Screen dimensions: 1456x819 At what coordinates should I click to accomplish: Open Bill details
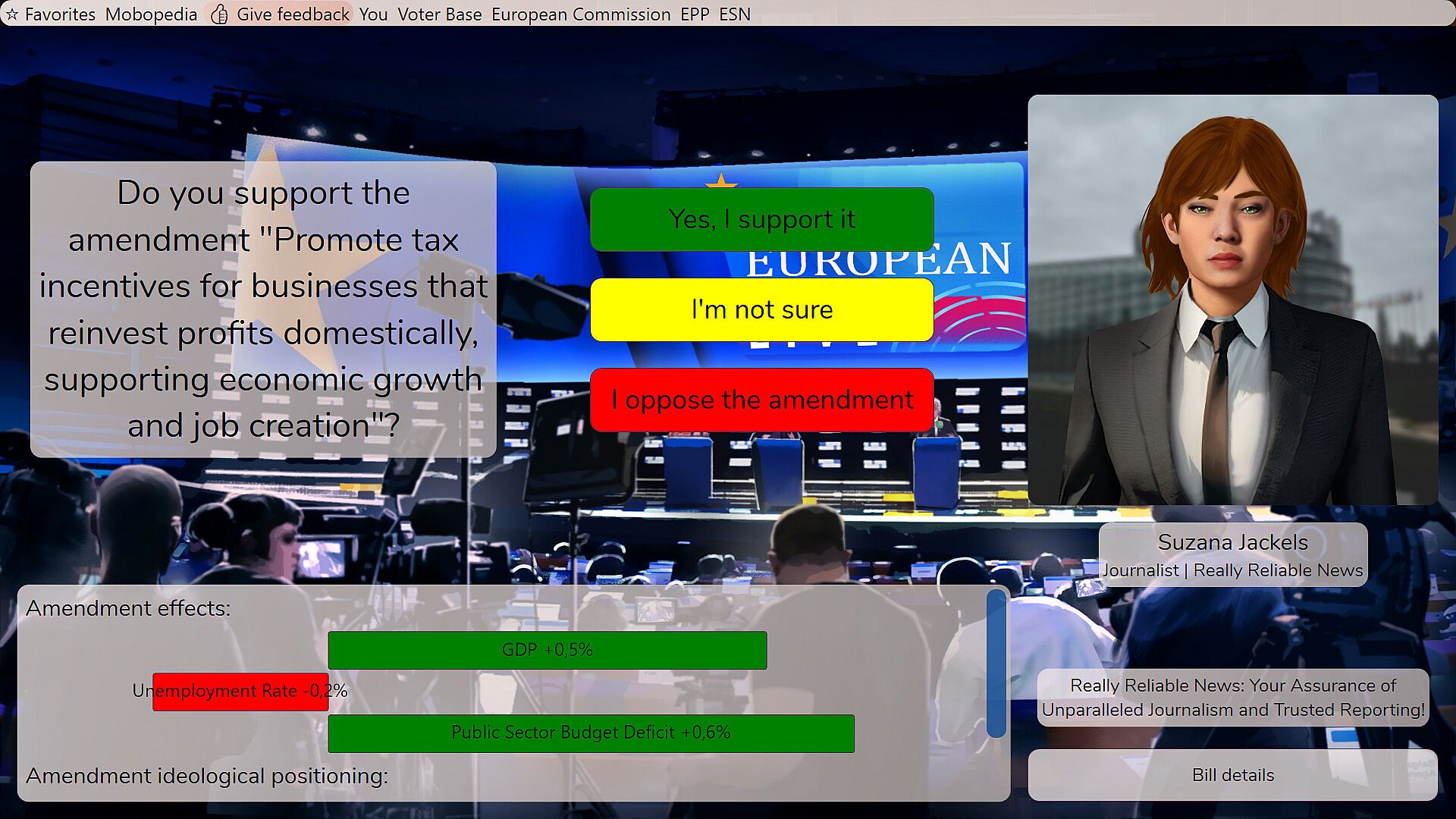pyautogui.click(x=1232, y=775)
